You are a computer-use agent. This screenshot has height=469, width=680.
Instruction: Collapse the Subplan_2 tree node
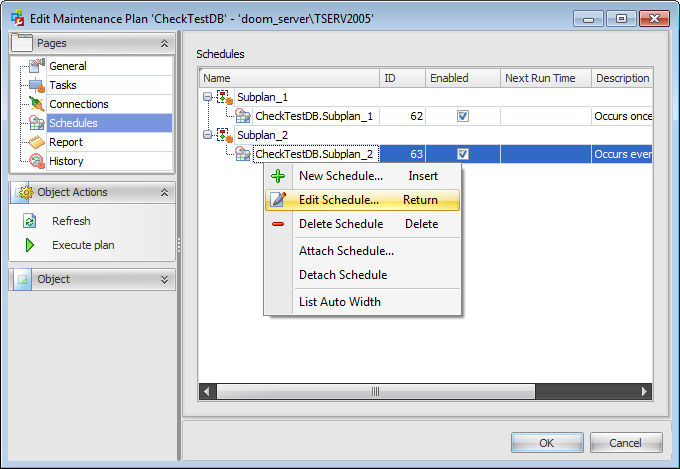click(207, 135)
